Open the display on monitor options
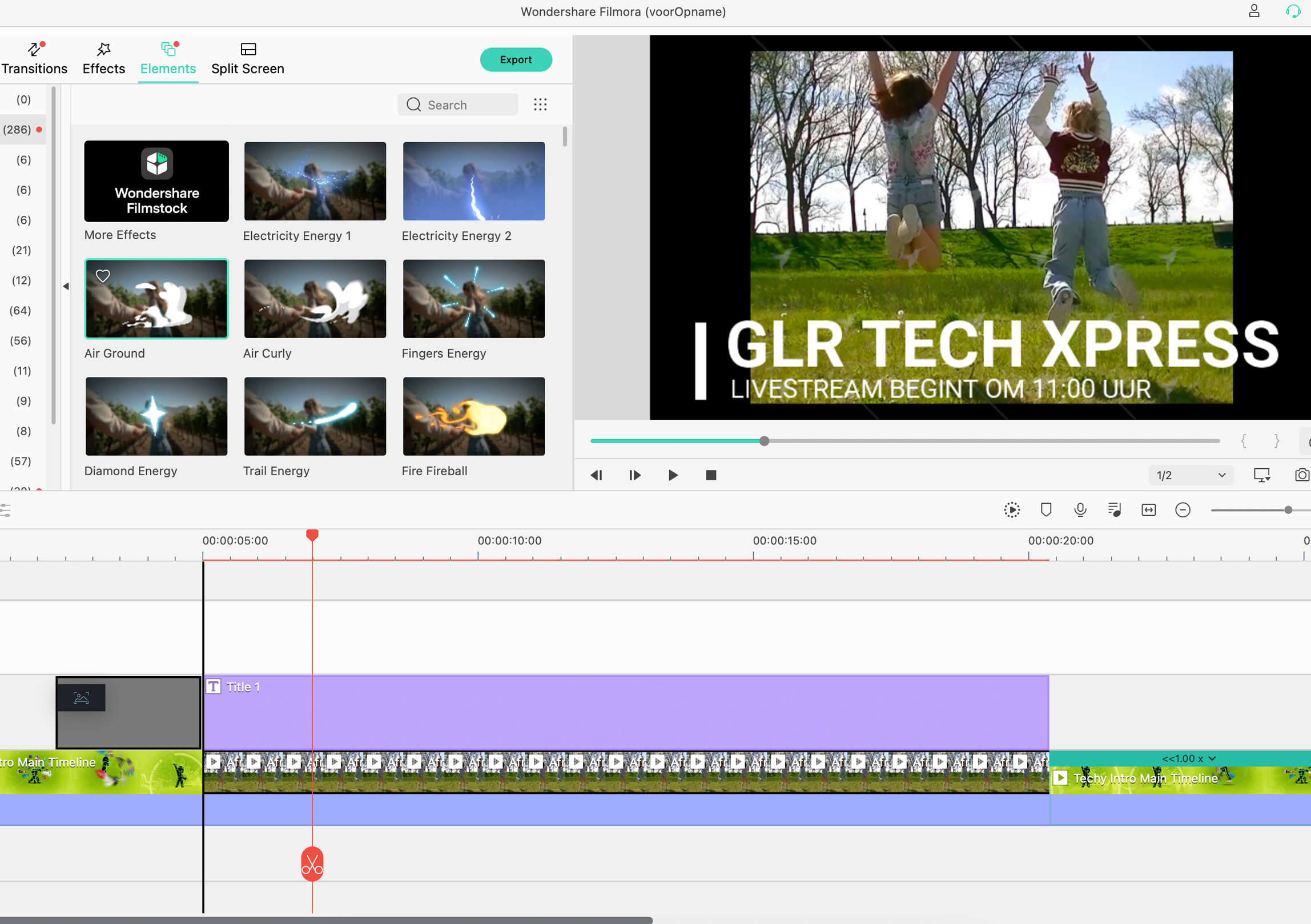Image resolution: width=1311 pixels, height=924 pixels. pyautogui.click(x=1262, y=475)
